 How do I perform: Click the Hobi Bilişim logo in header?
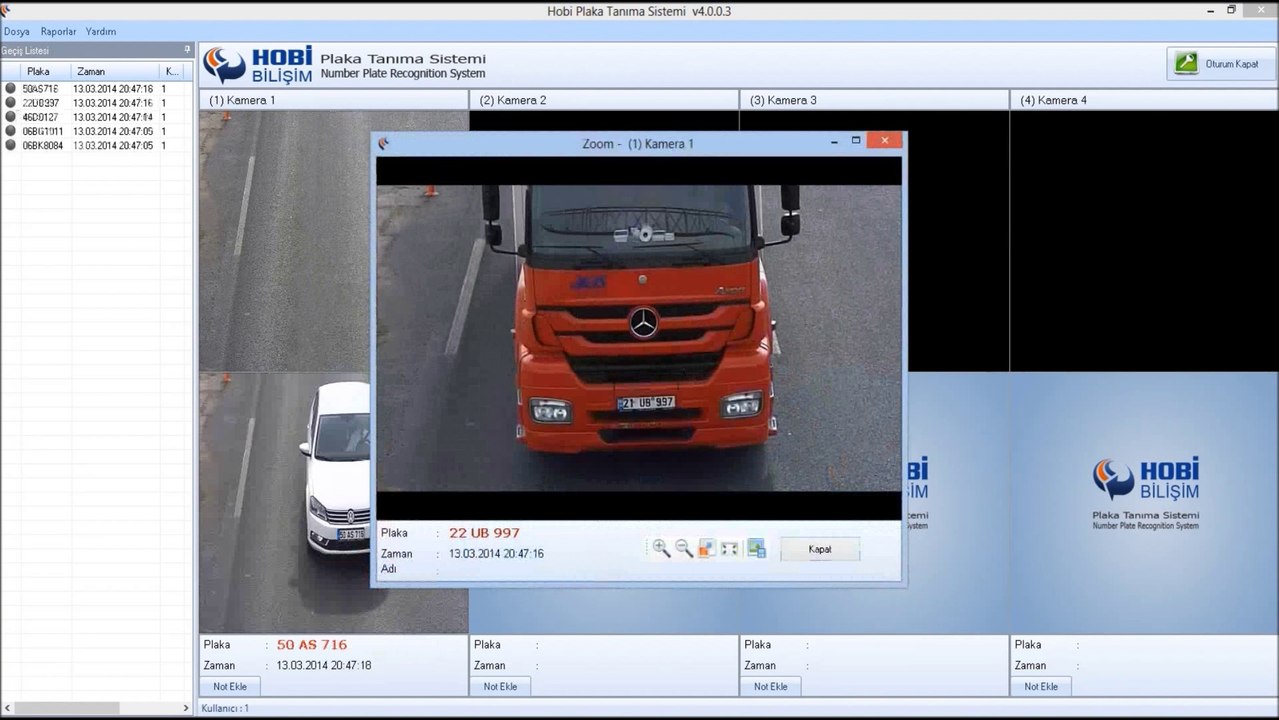pyautogui.click(x=258, y=64)
